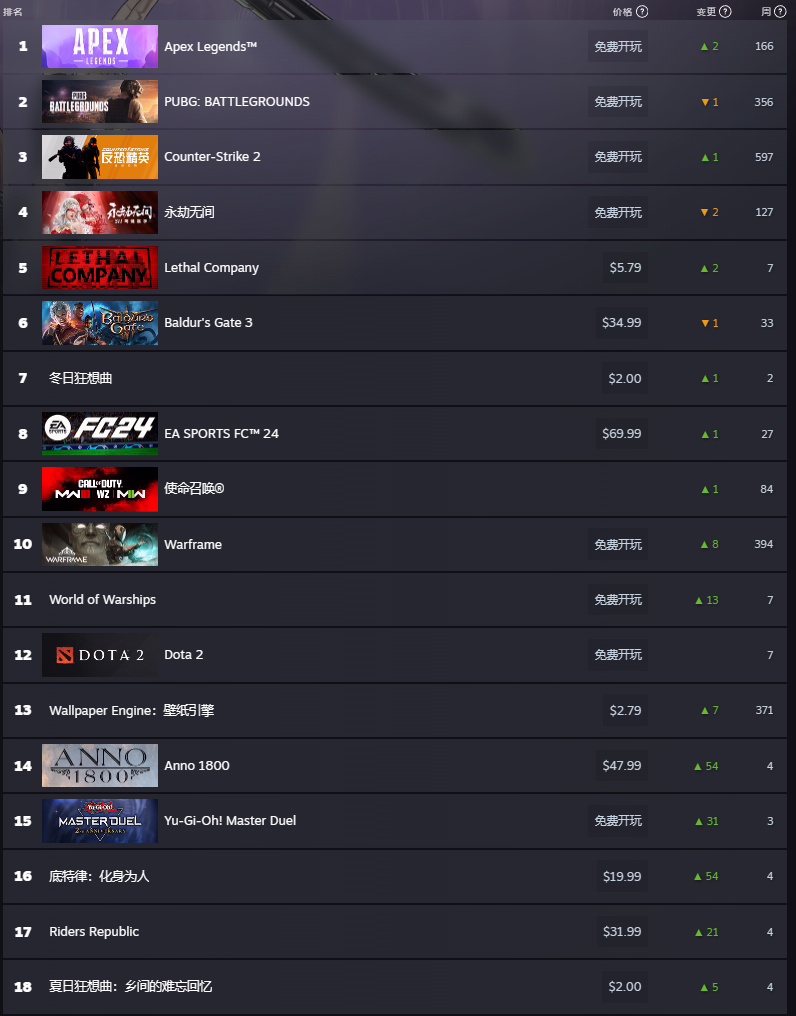Open the Anno 1800 capsule image
The height and width of the screenshot is (1016, 796).
click(x=100, y=765)
